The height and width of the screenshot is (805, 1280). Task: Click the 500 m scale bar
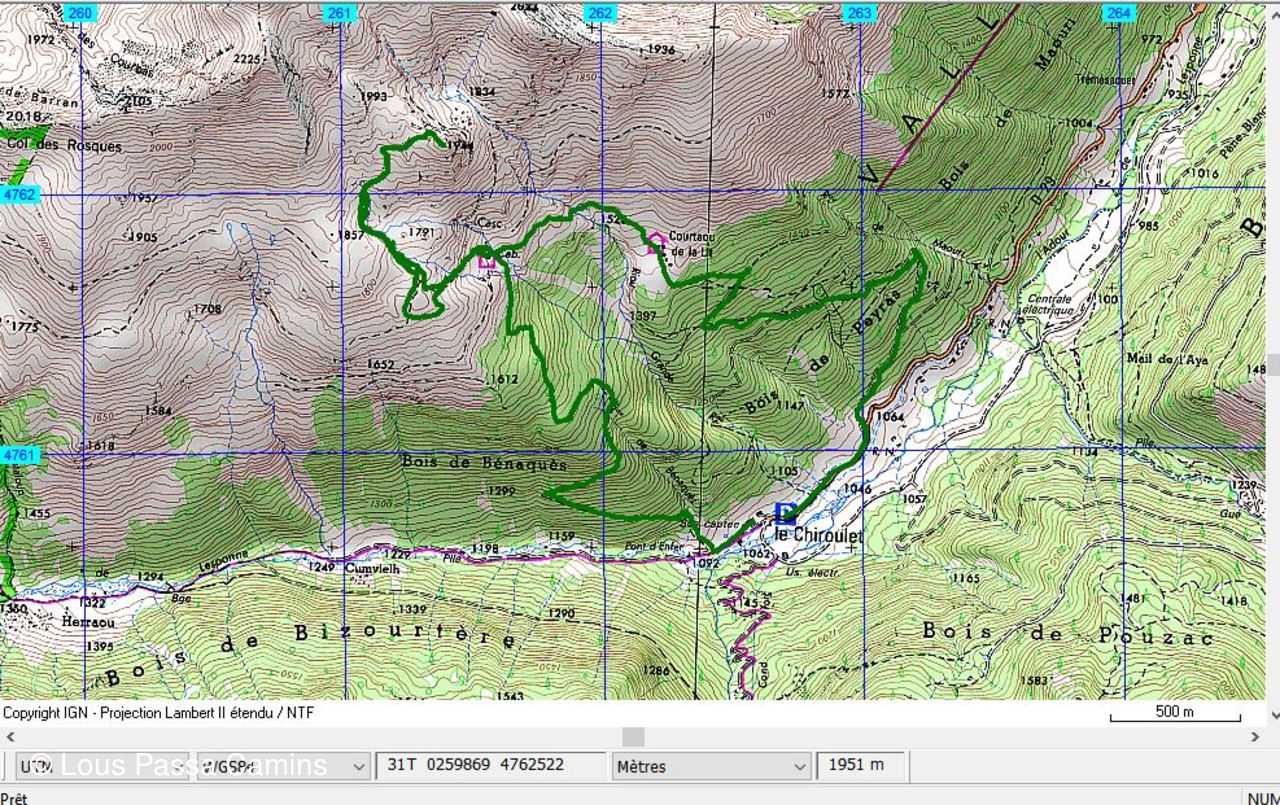[1175, 714]
